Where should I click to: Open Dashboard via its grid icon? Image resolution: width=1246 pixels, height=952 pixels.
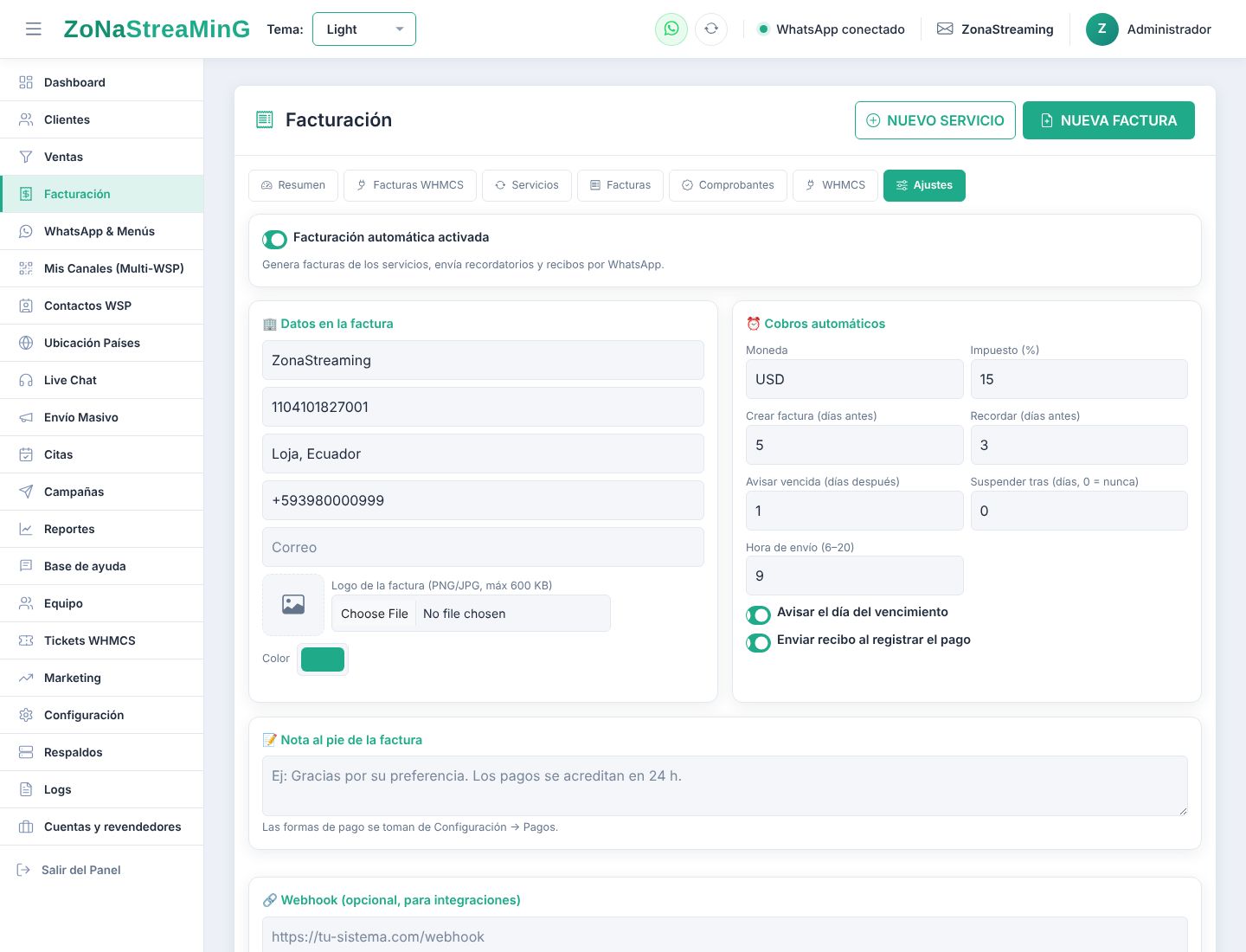pos(26,82)
